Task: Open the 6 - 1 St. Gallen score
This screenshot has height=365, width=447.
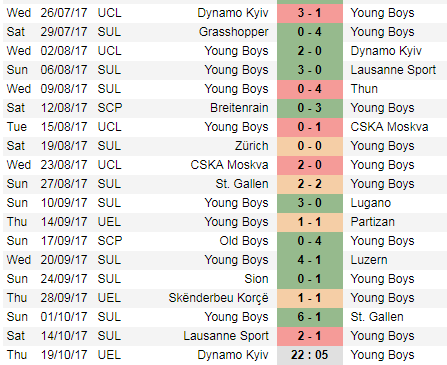Action: tap(309, 317)
